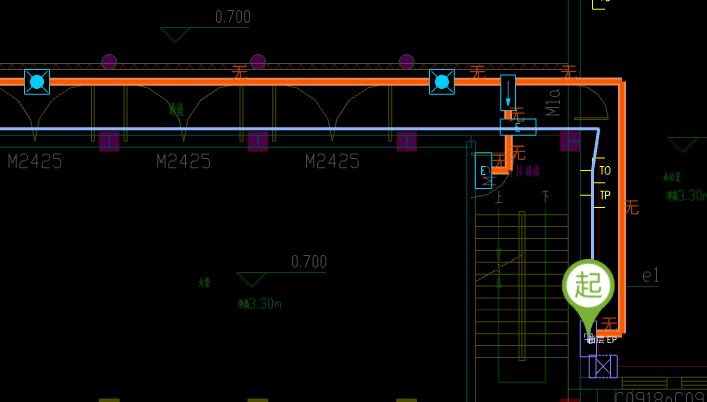Screen dimensions: 707x402
Task: Click the cyan box with downward arrow
Action: pyautogui.click(x=508, y=92)
